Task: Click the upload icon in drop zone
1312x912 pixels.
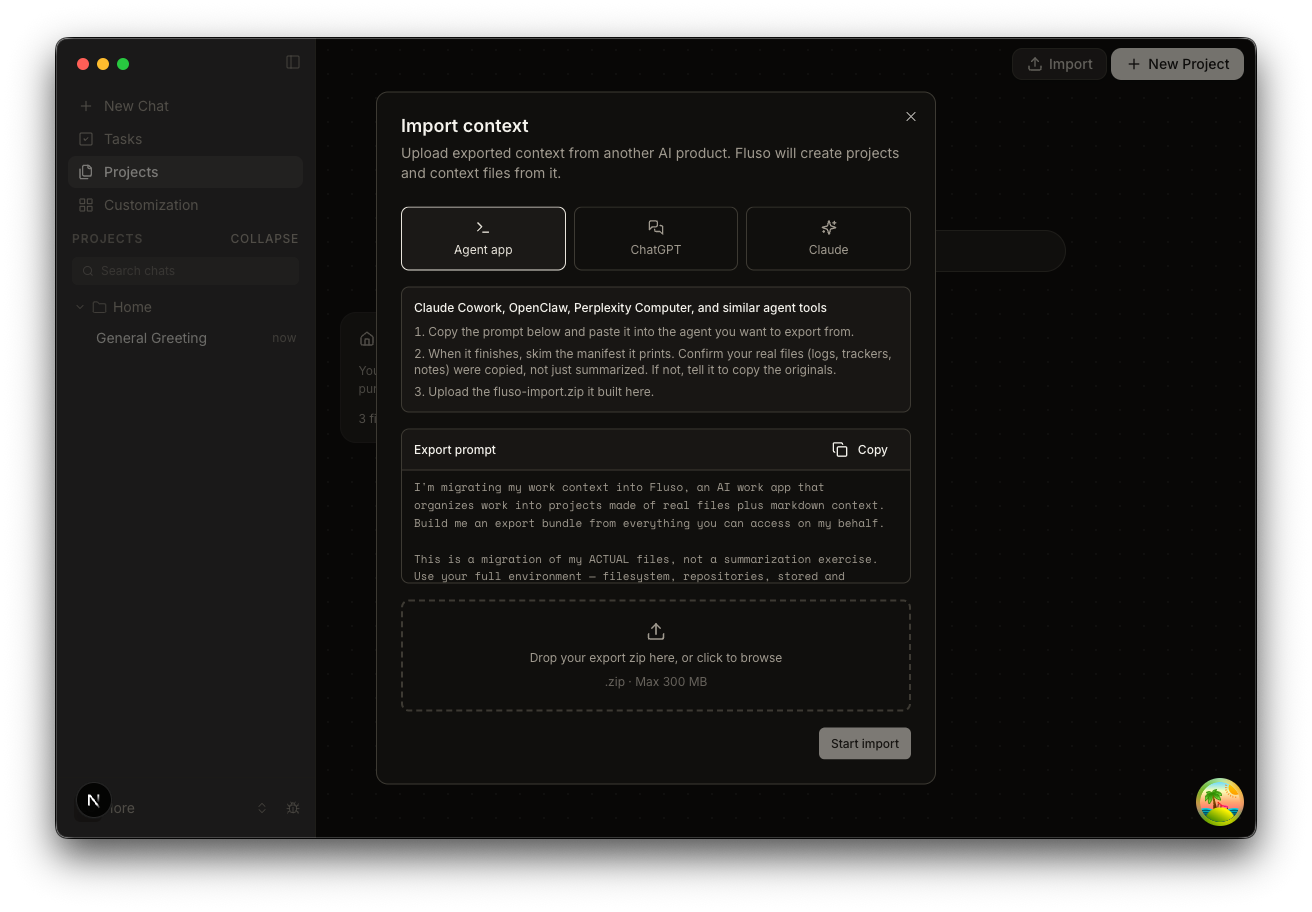Action: [656, 631]
